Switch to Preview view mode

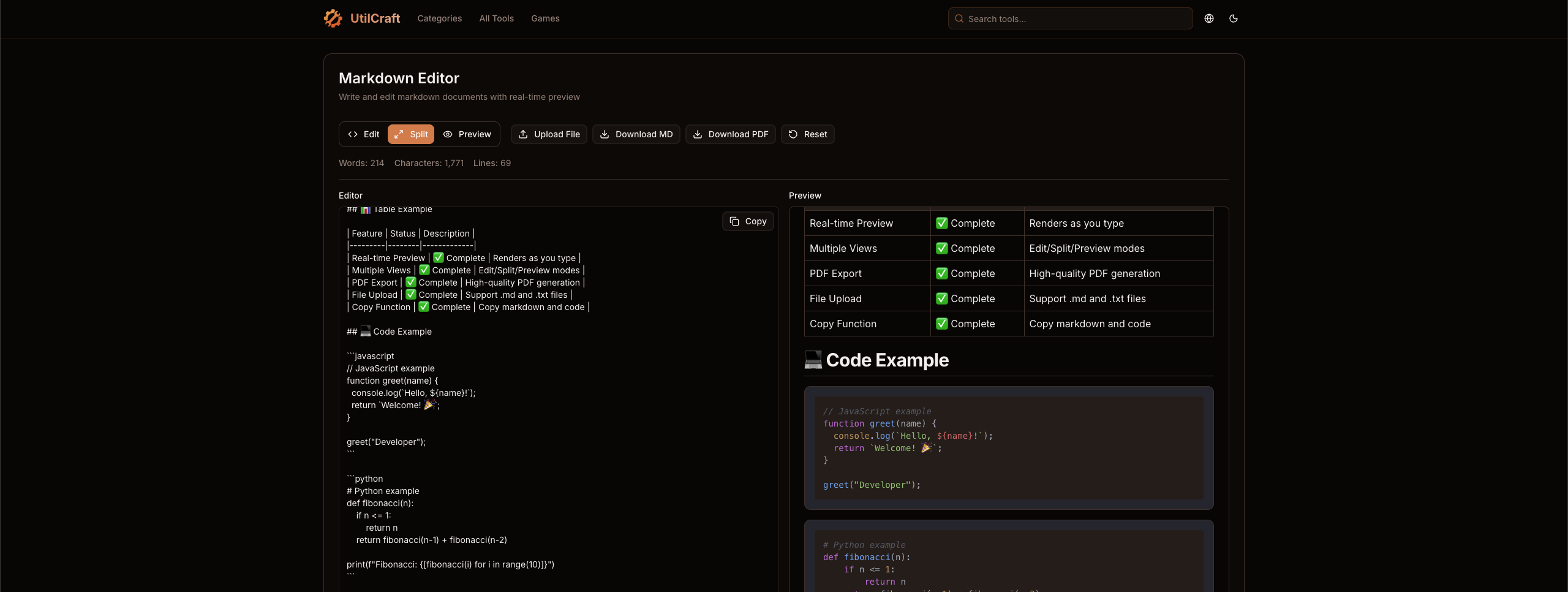coord(467,134)
